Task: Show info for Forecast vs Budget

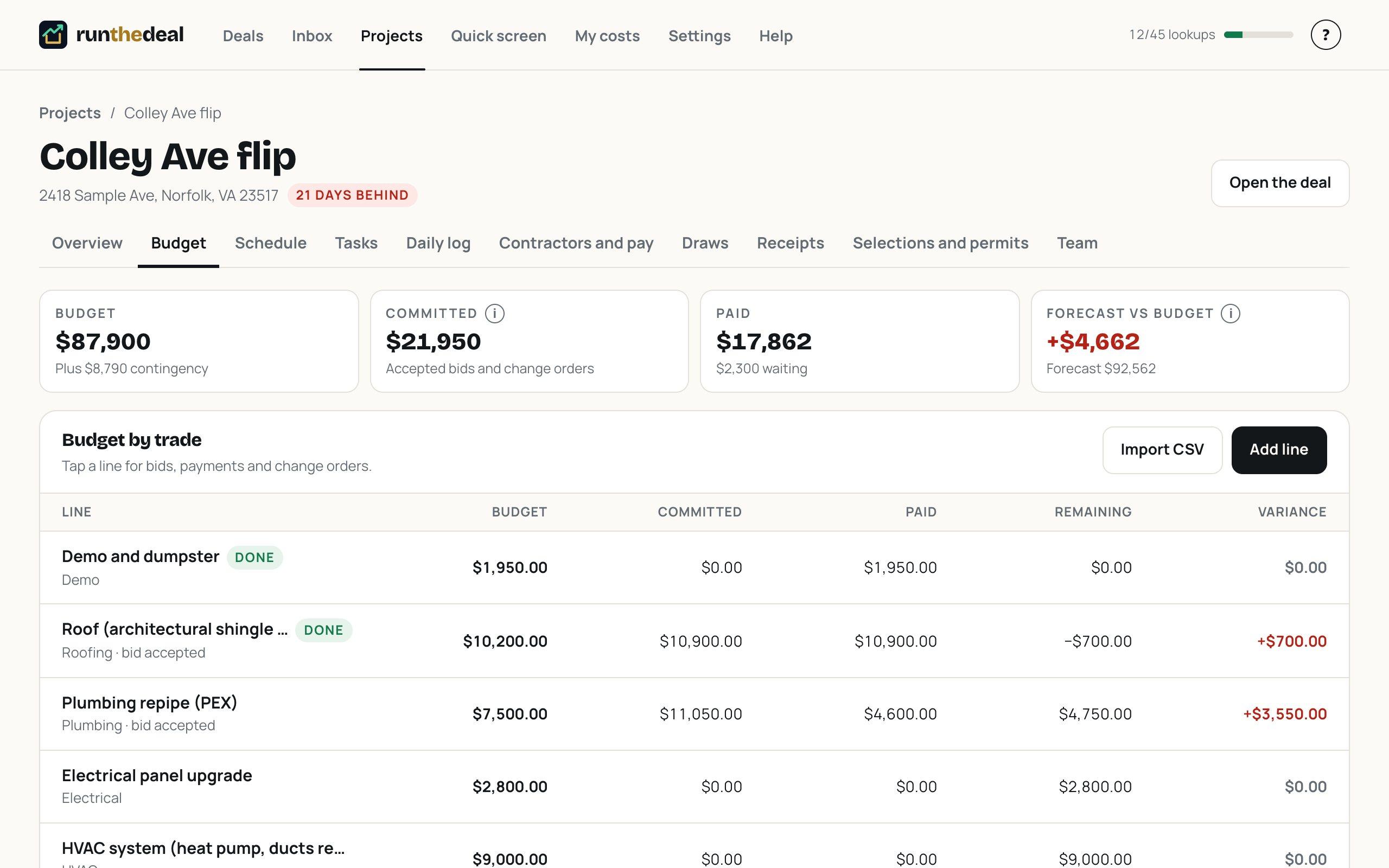Action: [1230, 314]
